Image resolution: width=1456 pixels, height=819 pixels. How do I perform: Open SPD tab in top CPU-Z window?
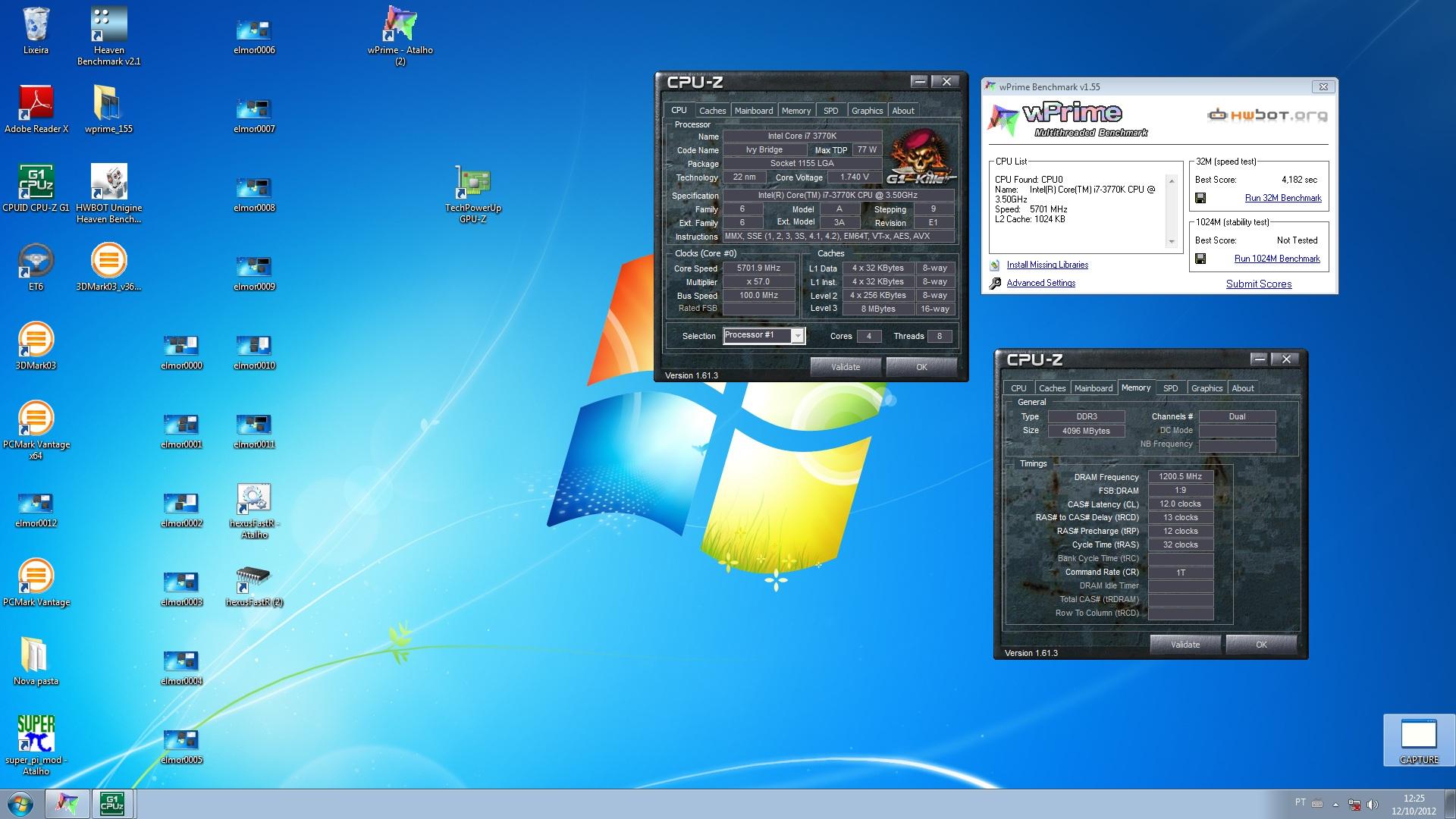(831, 111)
